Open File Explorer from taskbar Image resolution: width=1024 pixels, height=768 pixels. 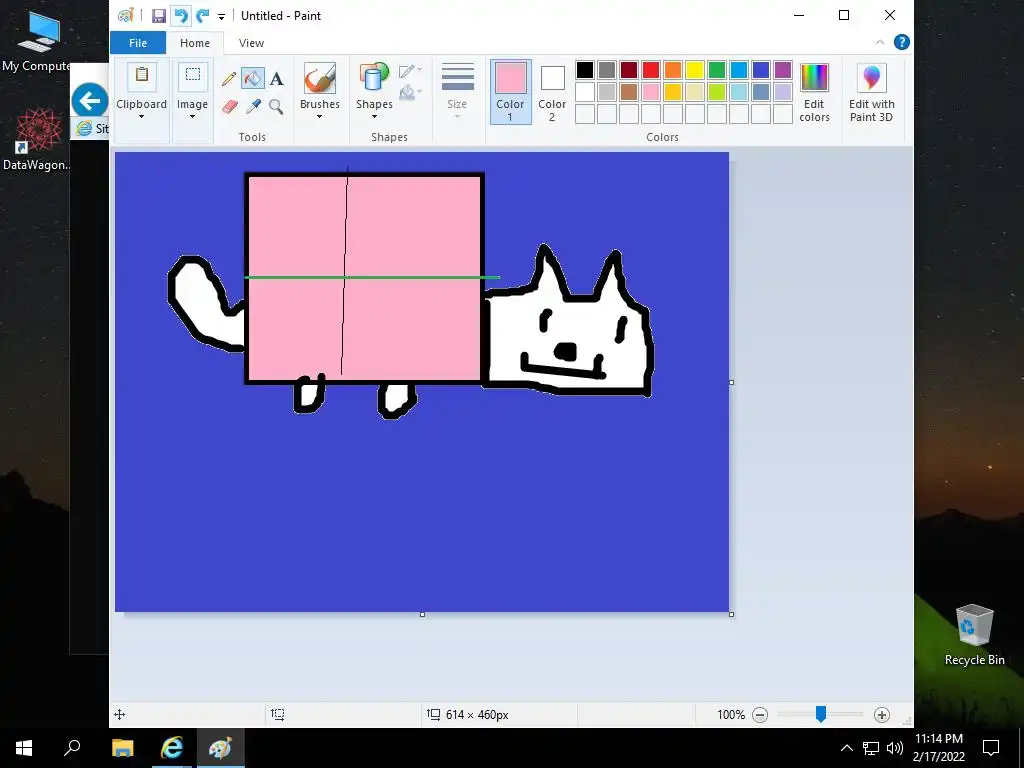point(122,748)
